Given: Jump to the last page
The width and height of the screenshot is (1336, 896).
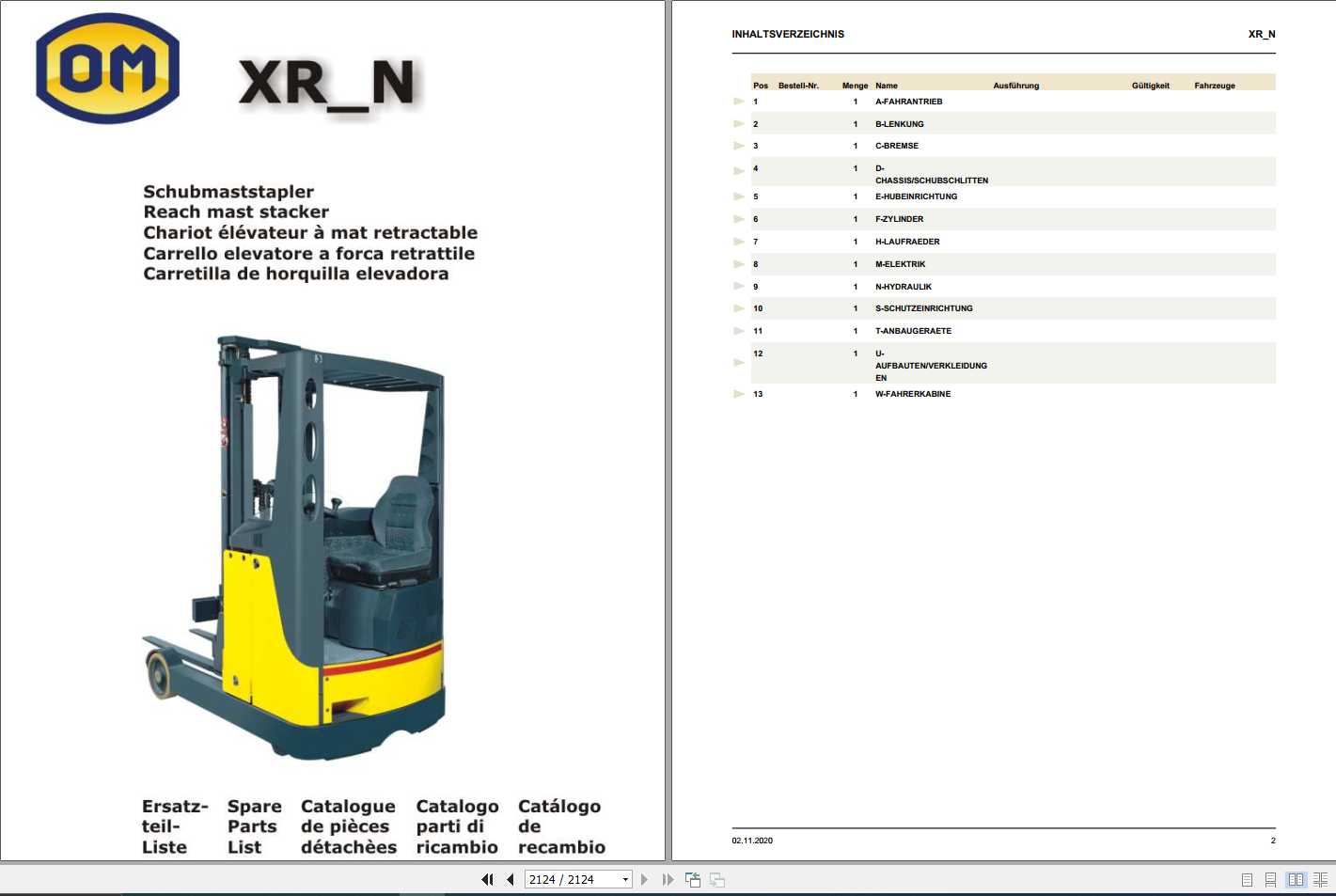Looking at the screenshot, I should click(668, 880).
